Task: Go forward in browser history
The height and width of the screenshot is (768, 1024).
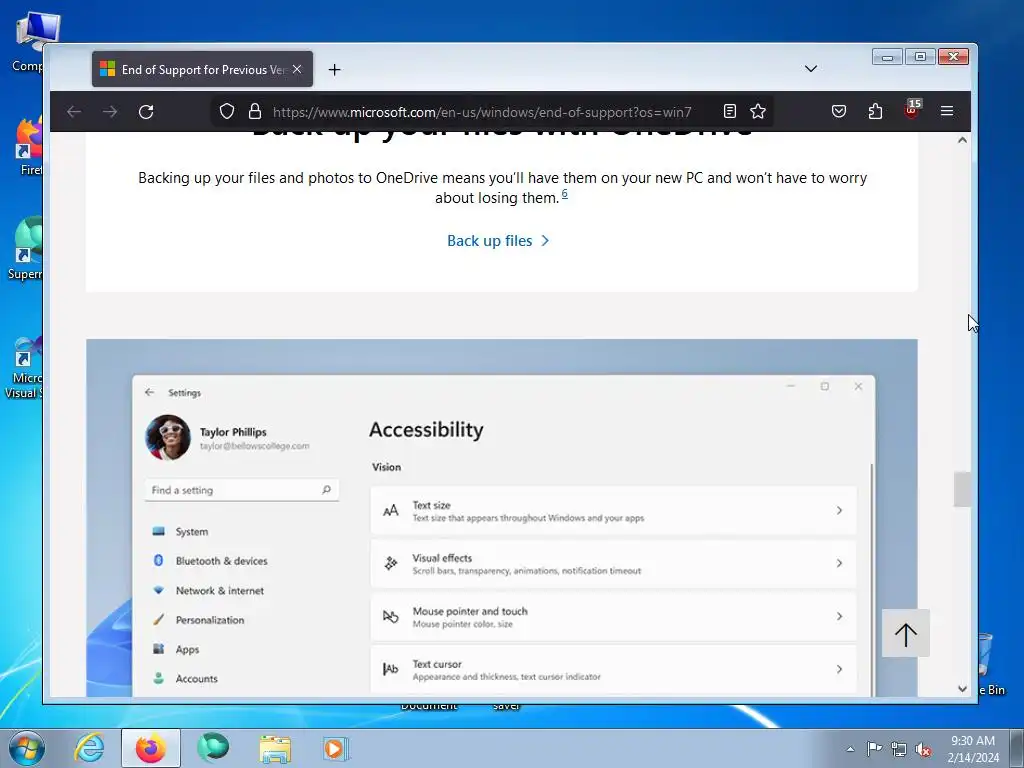Action: click(110, 112)
